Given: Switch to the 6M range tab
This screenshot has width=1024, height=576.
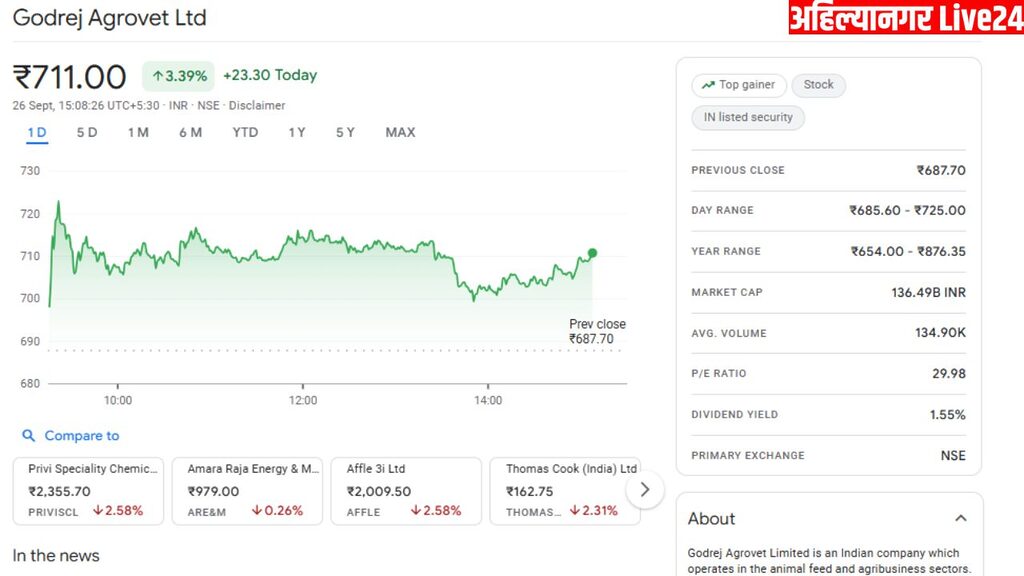Looking at the screenshot, I should [190, 132].
